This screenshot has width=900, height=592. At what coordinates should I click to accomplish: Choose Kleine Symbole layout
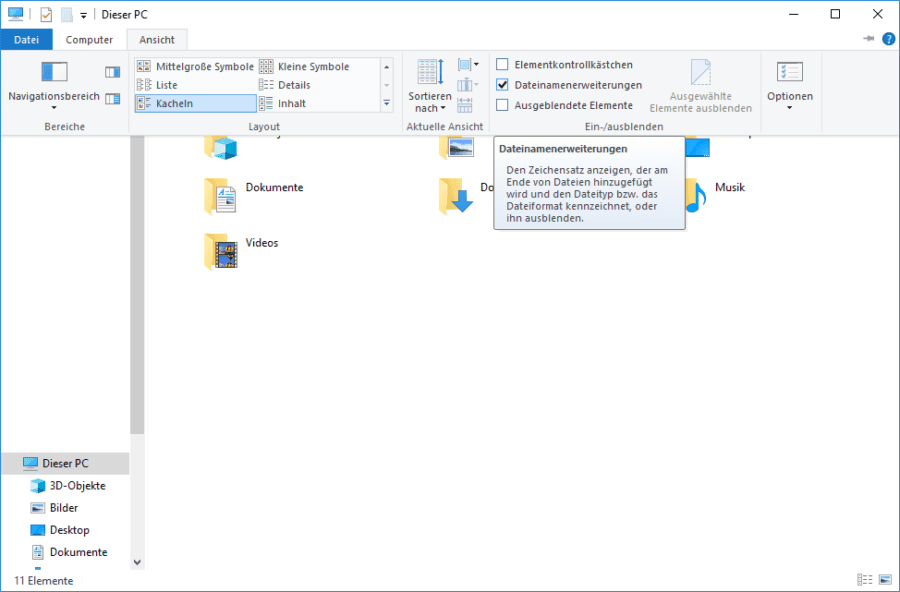305,67
